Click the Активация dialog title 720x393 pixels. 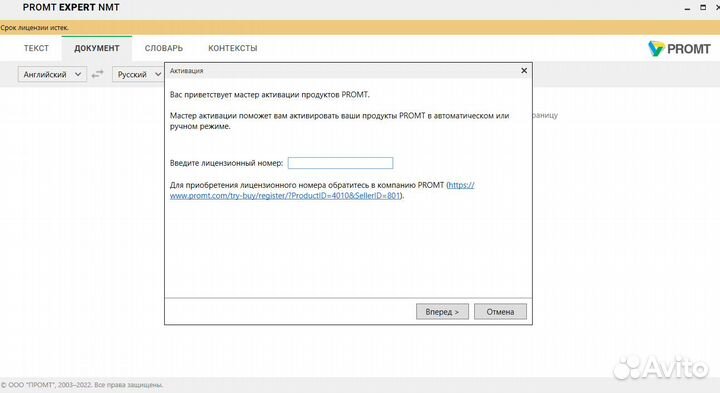[x=186, y=71]
